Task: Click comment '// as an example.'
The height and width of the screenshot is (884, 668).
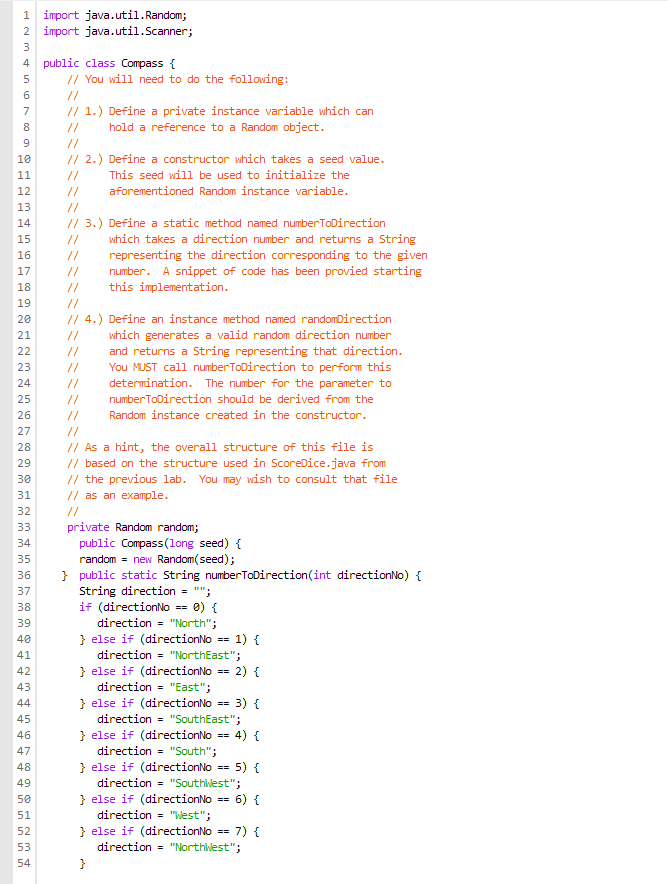Action: (118, 495)
